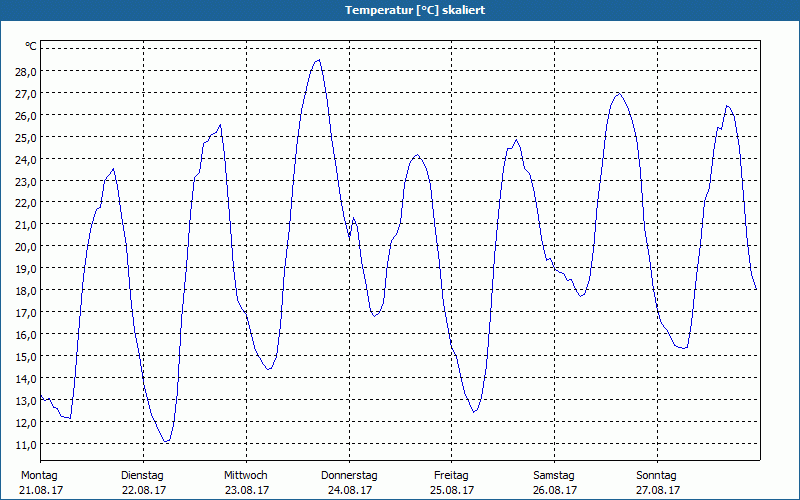800x500 pixels.
Task: Click the Freitag day label
Action: click(x=451, y=475)
